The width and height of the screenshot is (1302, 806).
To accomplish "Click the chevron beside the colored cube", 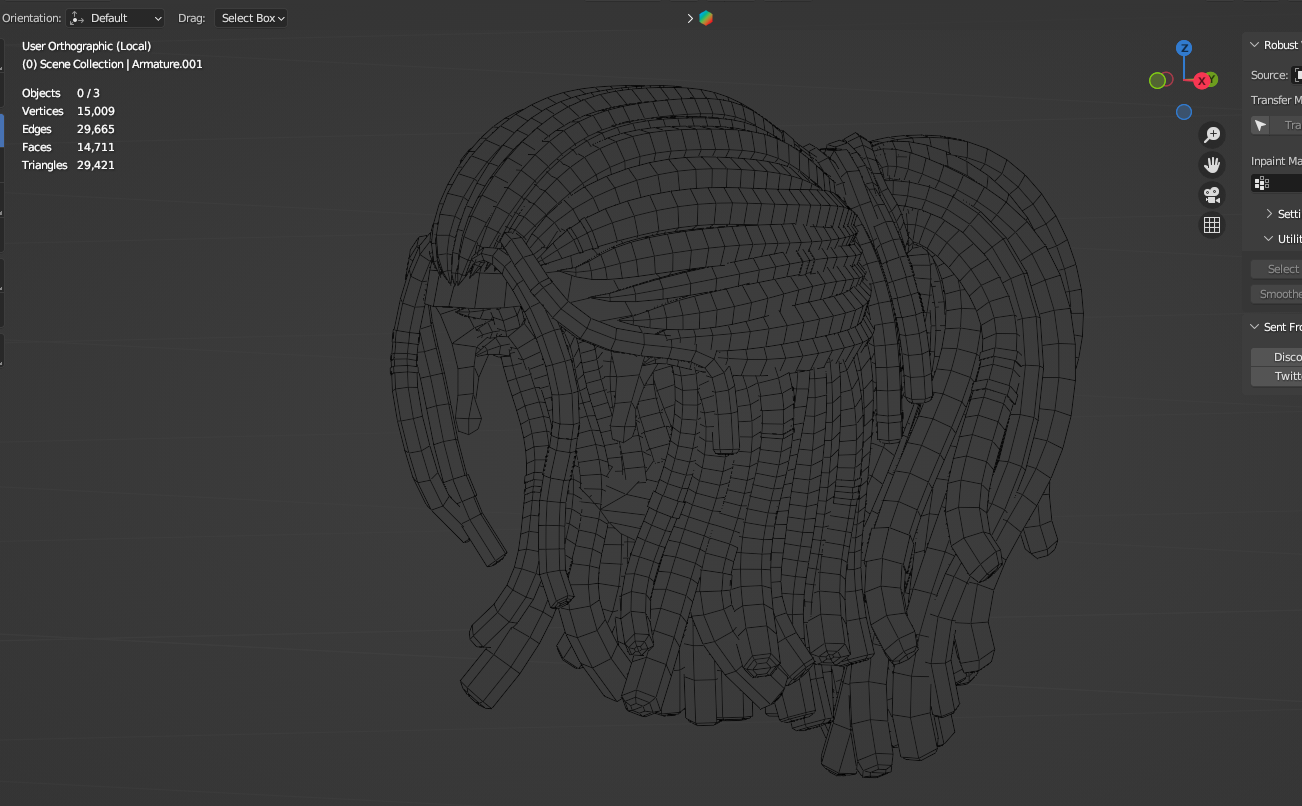I will [x=690, y=18].
